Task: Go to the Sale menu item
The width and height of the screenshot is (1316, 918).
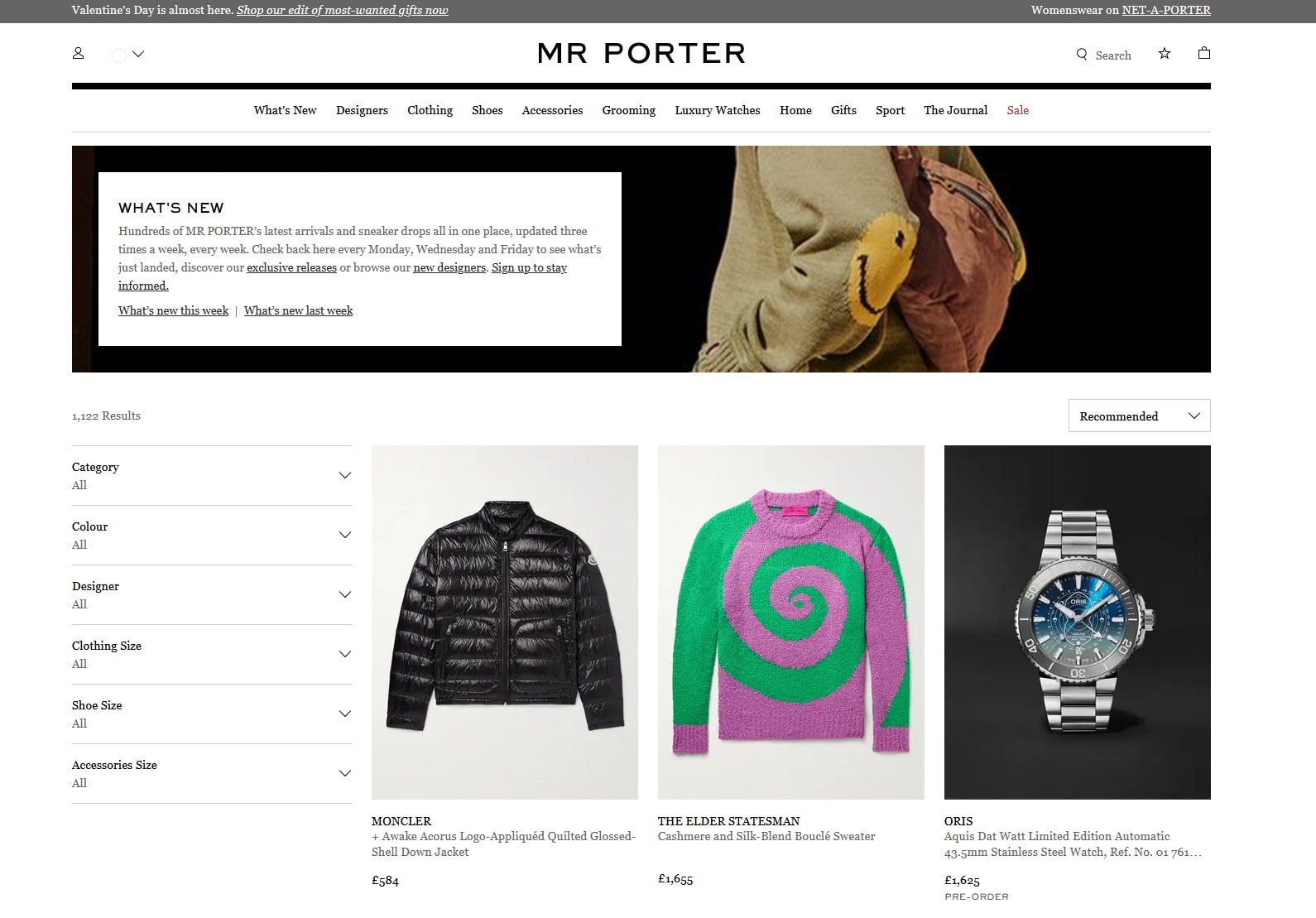Action: [x=1017, y=110]
